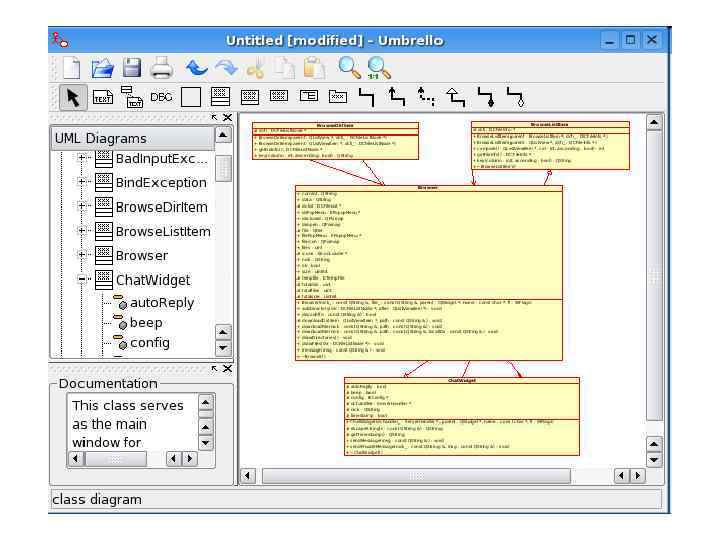The height and width of the screenshot is (540, 720).
Task: Click the Documentation horizontal scroll-right arrow
Action: [x=190, y=459]
